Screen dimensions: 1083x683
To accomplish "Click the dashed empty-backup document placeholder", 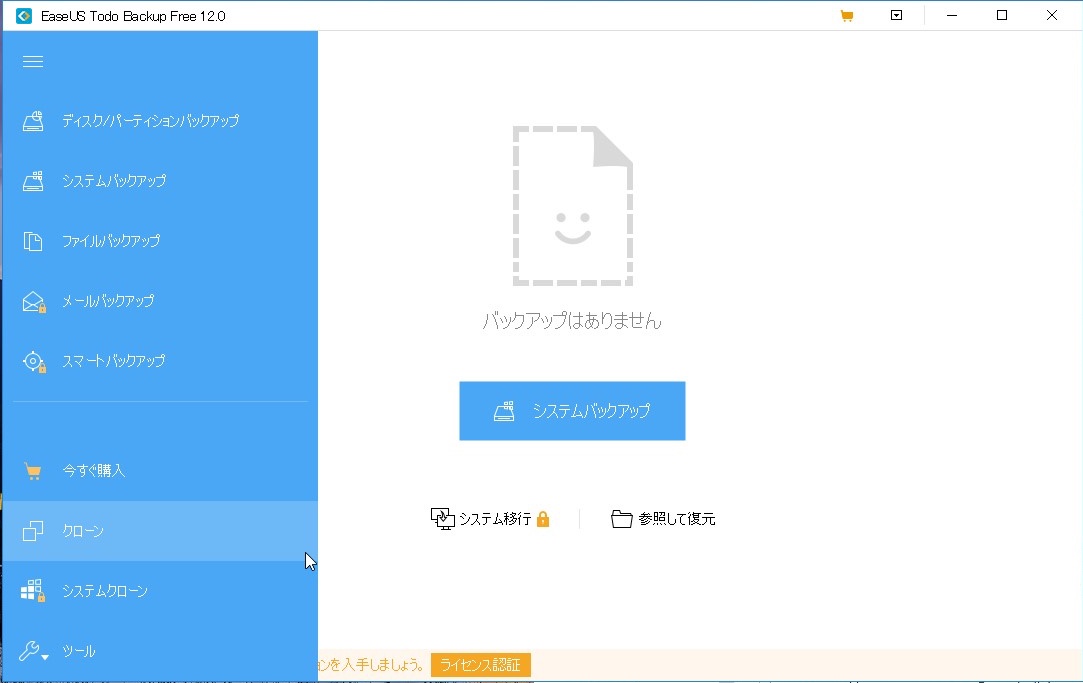I will 573,206.
